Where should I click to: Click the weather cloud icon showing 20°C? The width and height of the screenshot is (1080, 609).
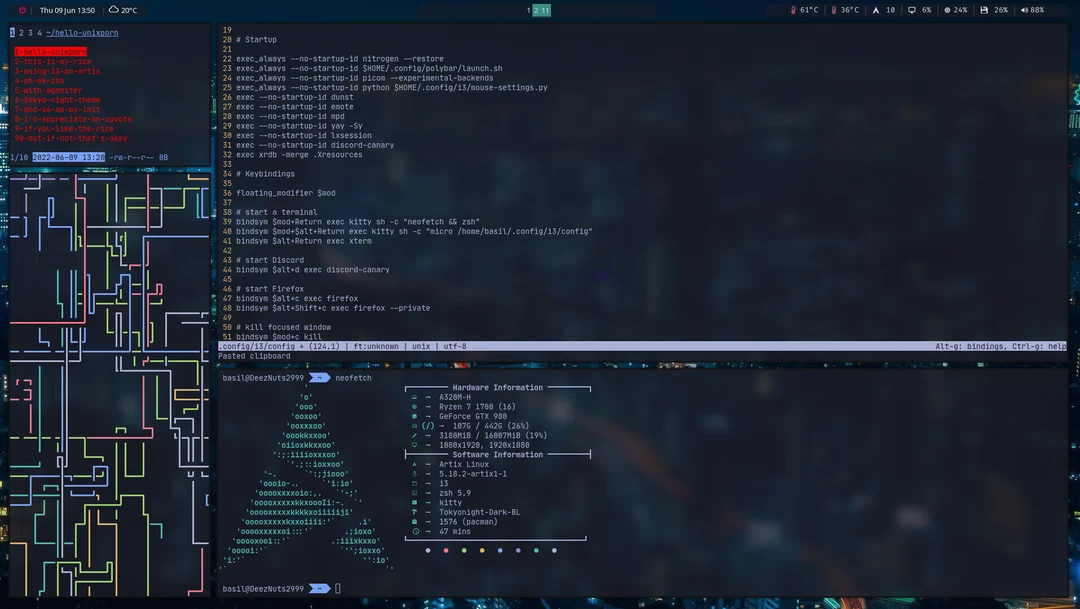(112, 10)
